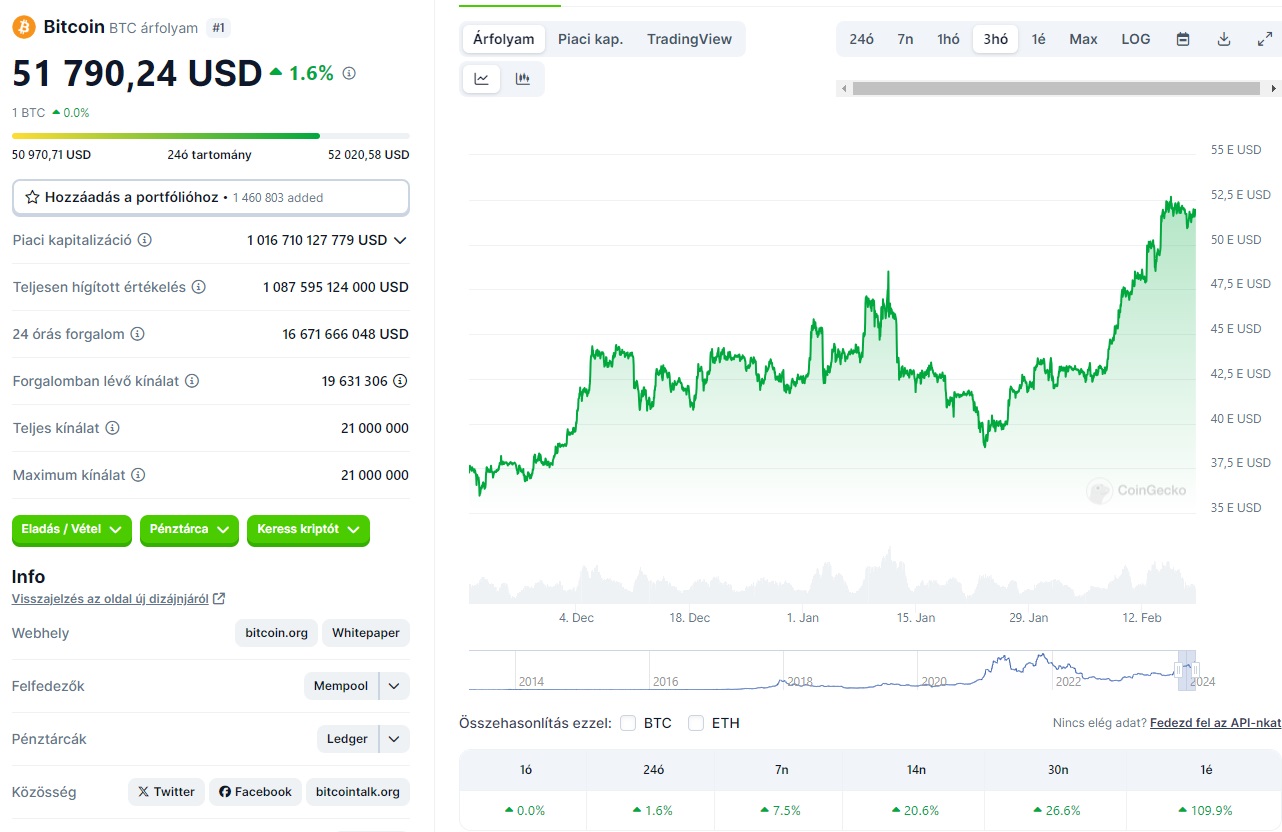Click external link icon next to Visszajelzés

coord(219,599)
